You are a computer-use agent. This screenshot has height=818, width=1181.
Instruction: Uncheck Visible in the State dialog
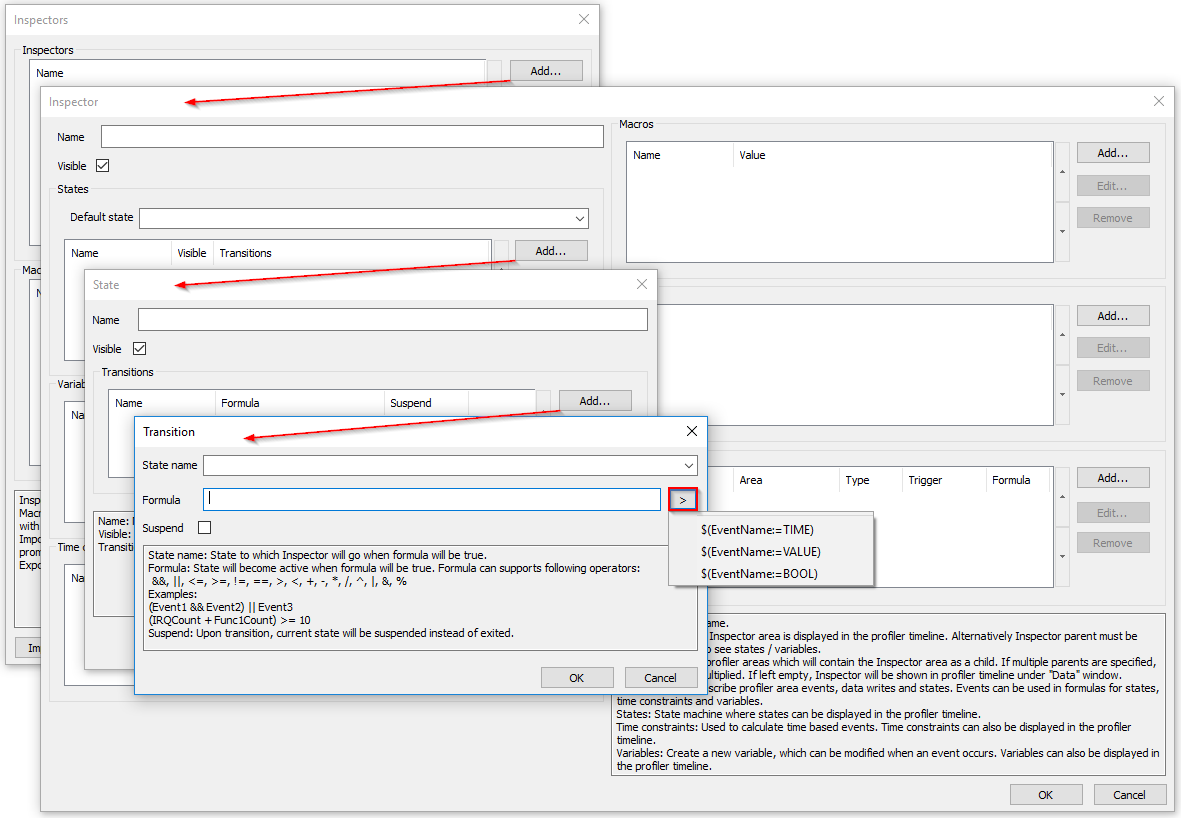tap(140, 349)
